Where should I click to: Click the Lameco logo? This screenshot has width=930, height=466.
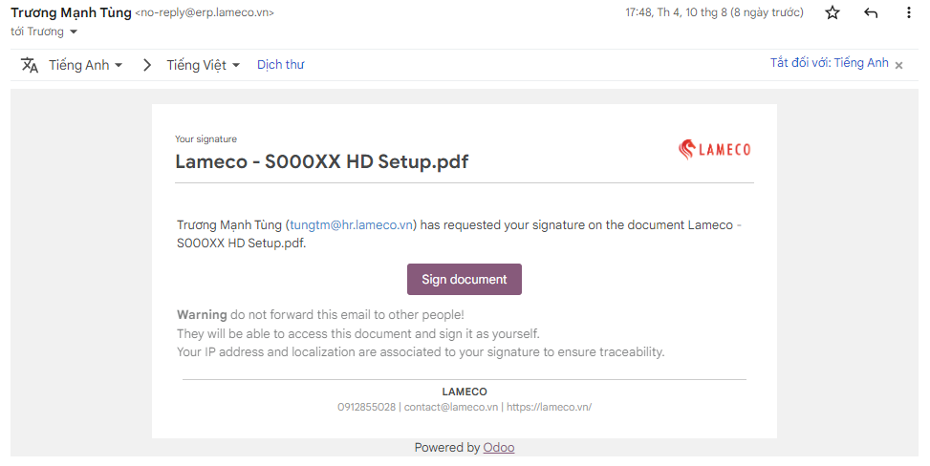pyautogui.click(x=714, y=149)
